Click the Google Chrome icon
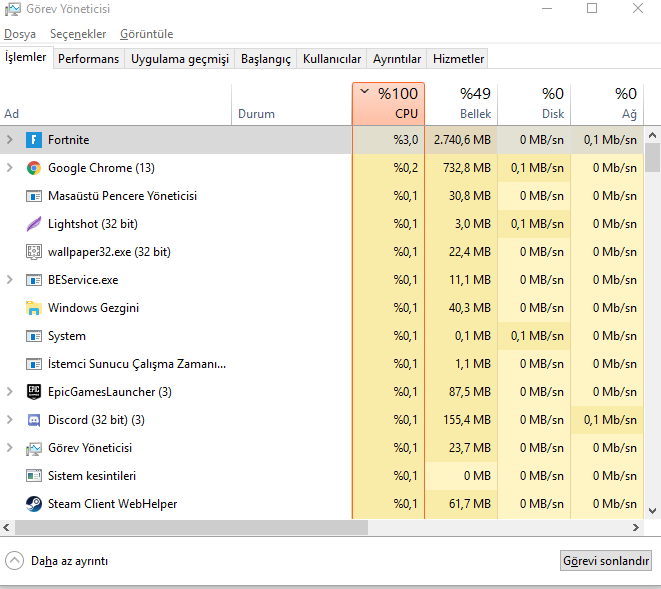This screenshot has height=589, width=661. click(x=34, y=168)
